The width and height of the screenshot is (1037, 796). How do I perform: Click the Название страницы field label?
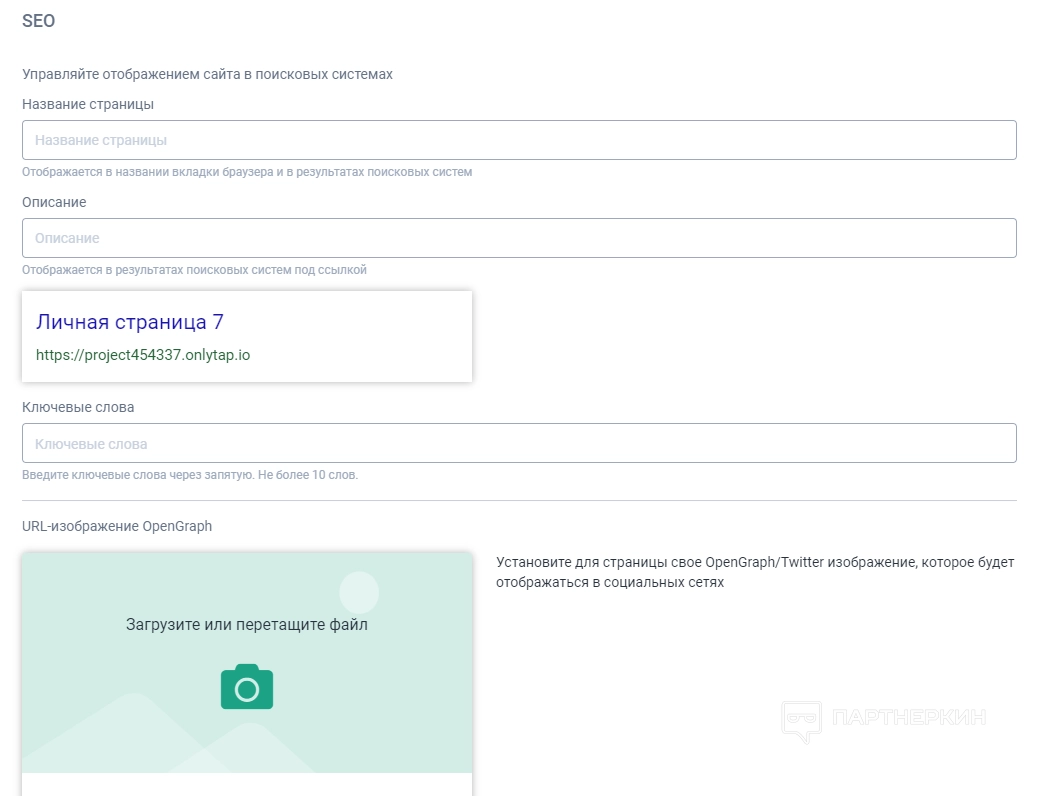coord(88,103)
